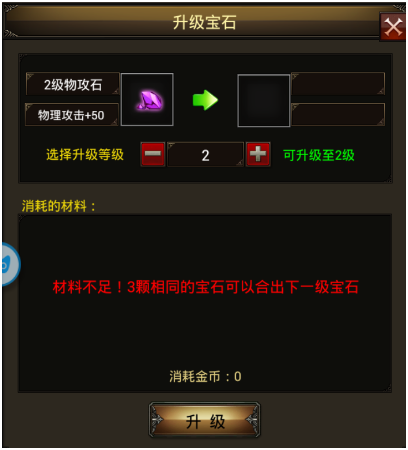Decrease upgrade level with red minus button
Screen dimensions: 408x450
(153, 154)
